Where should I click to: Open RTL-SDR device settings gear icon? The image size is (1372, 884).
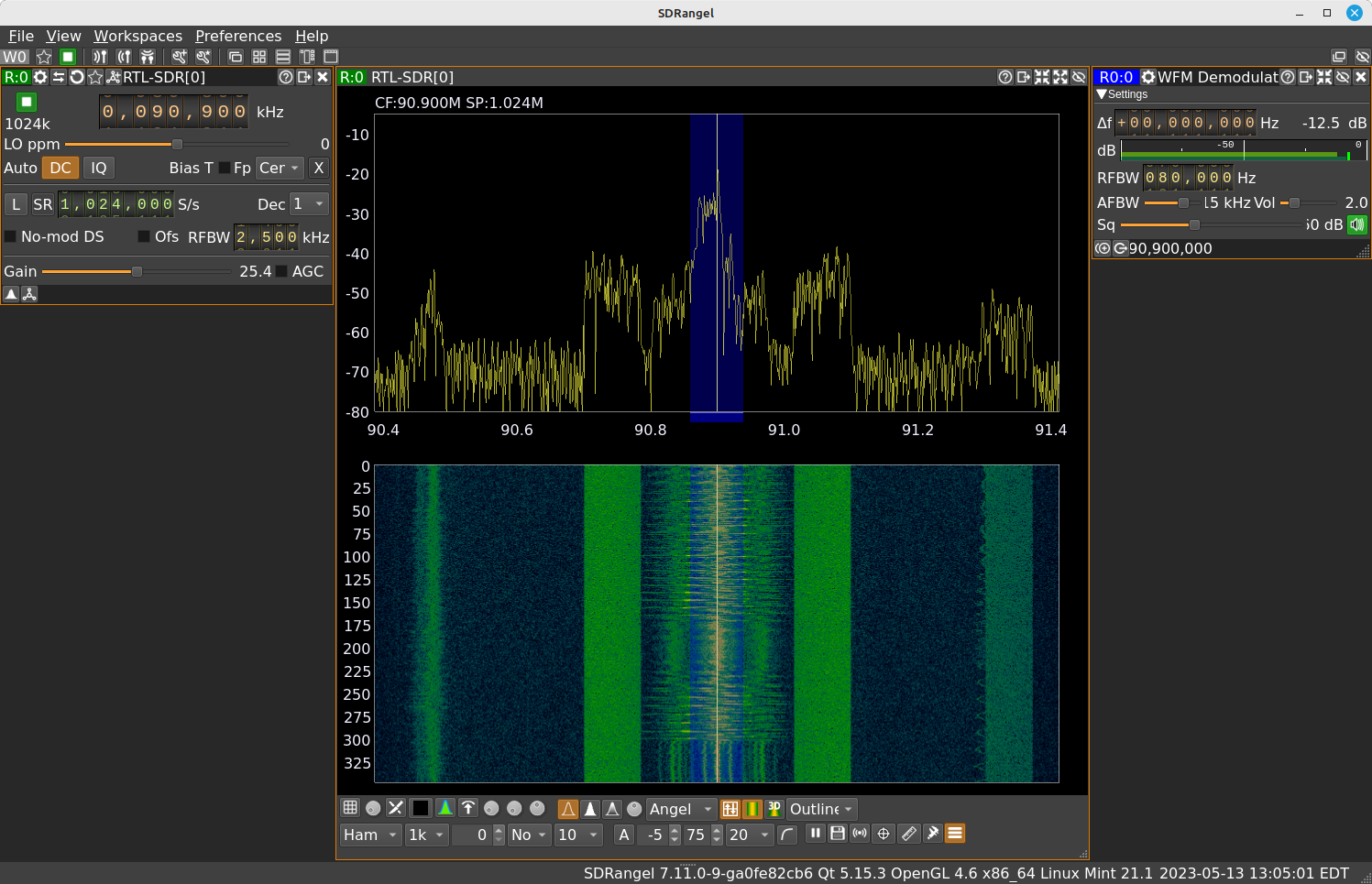40,77
